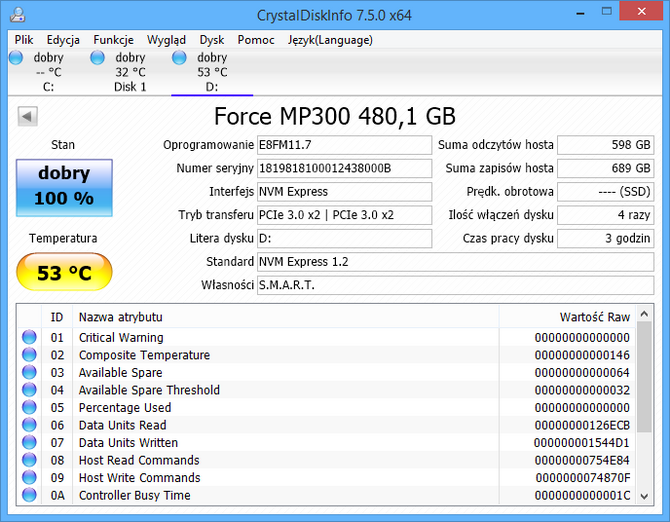This screenshot has height=522, width=670.
Task: Select the D: 53 °C disk tab
Action: click(x=212, y=72)
